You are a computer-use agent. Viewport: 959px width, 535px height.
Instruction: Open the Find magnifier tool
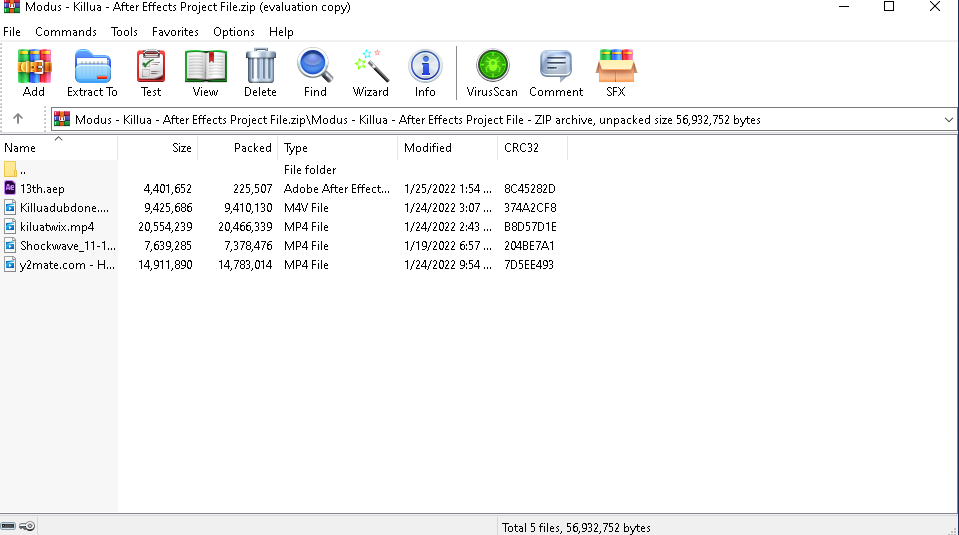(315, 66)
